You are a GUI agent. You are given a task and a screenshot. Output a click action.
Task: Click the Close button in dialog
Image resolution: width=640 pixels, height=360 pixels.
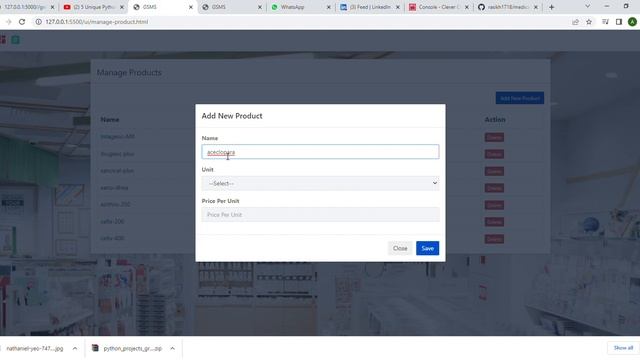(400, 248)
